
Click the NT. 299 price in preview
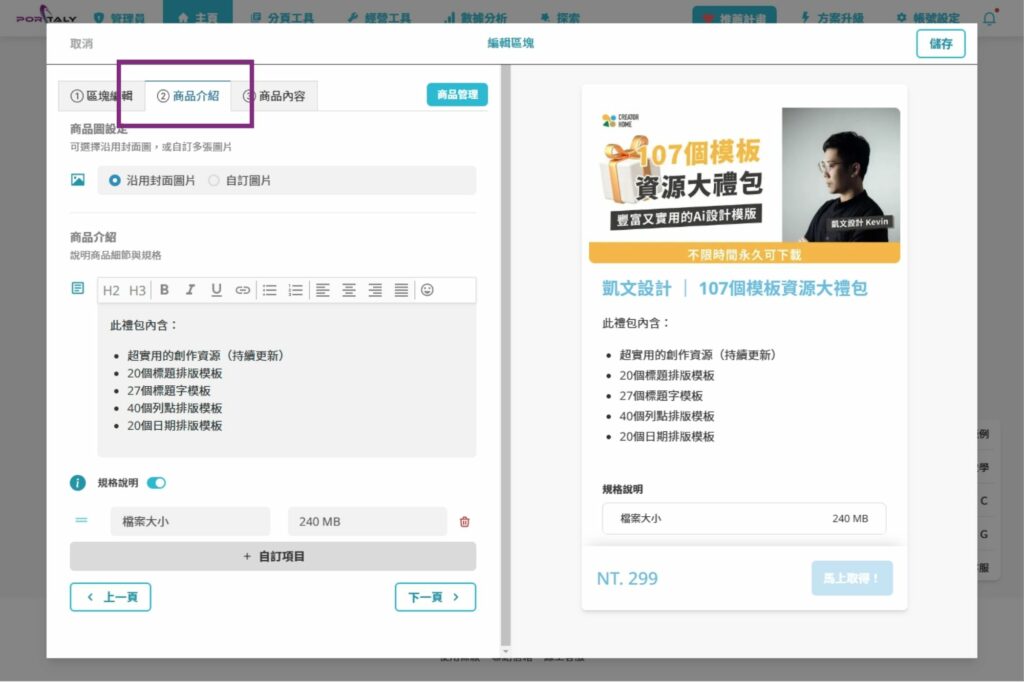click(627, 579)
